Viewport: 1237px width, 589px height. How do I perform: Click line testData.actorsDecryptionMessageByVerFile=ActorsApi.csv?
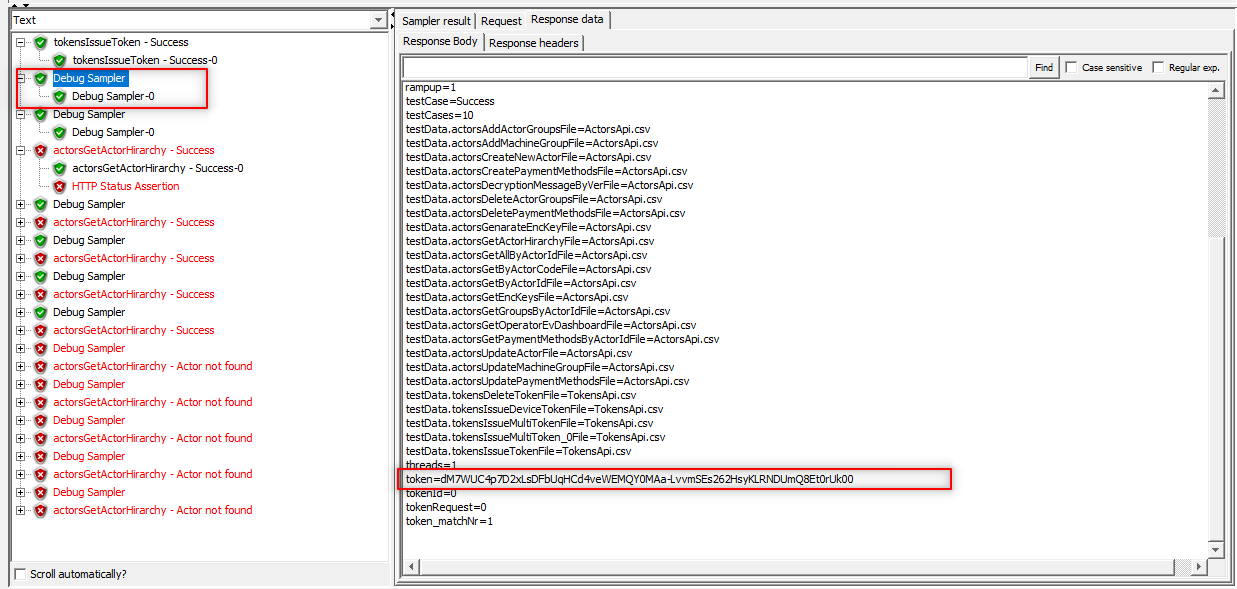coord(549,185)
